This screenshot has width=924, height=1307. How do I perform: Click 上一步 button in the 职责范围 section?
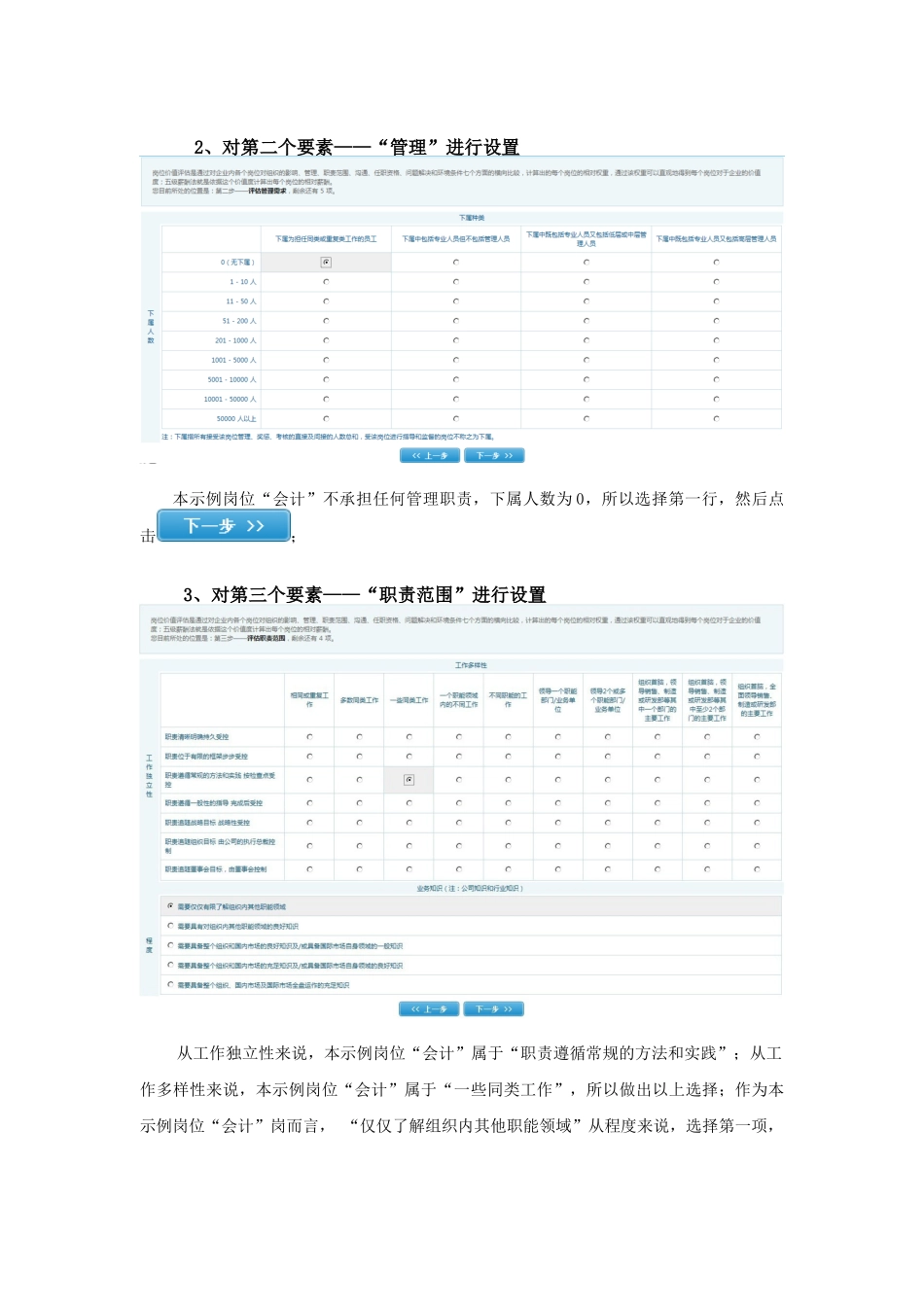[x=429, y=1009]
